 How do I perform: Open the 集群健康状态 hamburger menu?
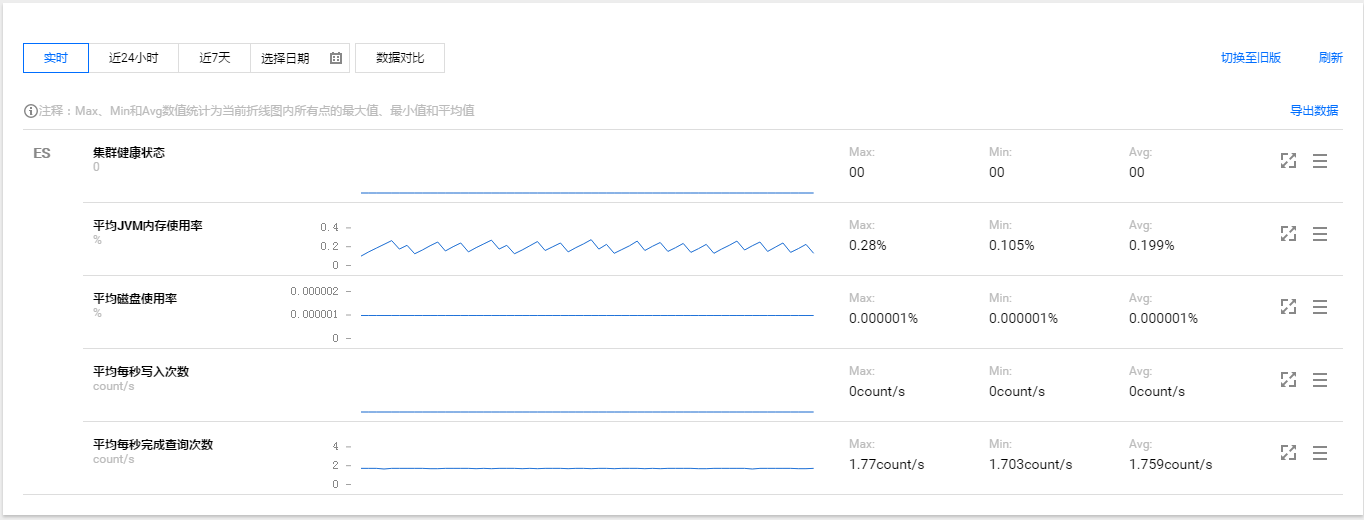pos(1320,161)
